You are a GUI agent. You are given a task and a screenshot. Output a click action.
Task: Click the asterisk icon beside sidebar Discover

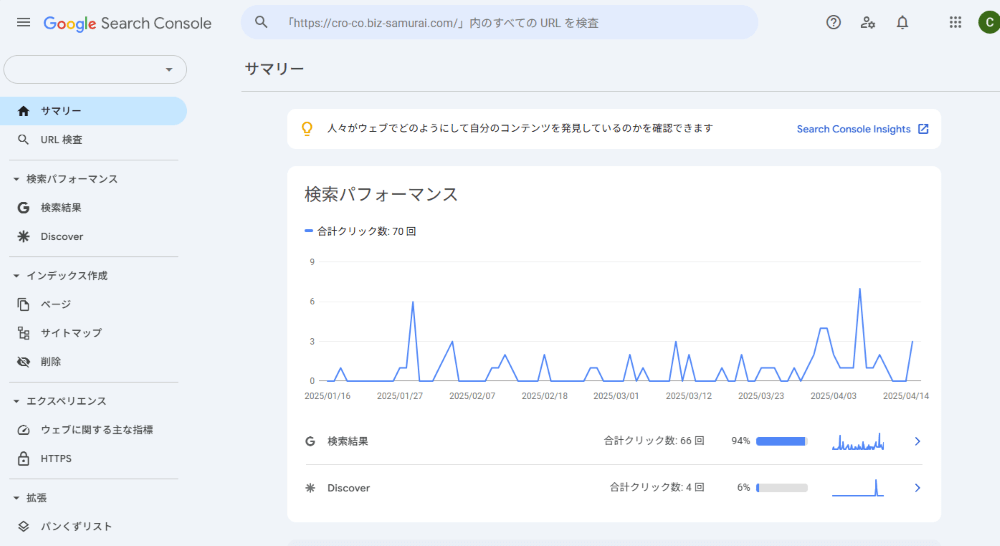pyautogui.click(x=24, y=237)
